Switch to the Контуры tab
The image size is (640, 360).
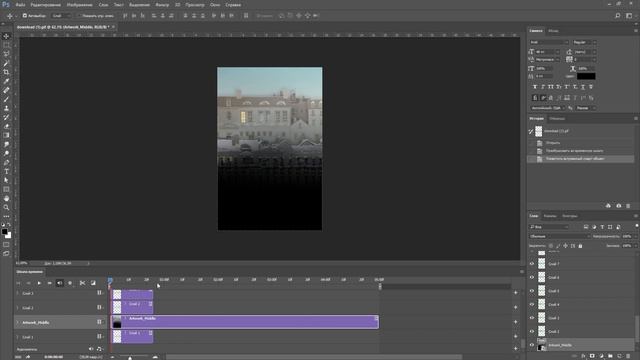(570, 216)
